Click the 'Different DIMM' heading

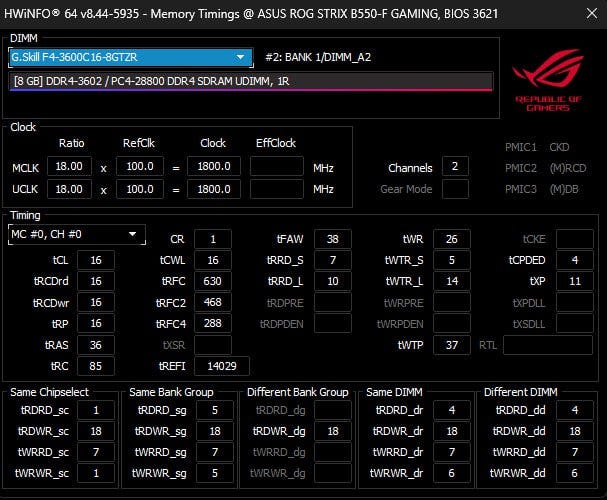click(520, 392)
